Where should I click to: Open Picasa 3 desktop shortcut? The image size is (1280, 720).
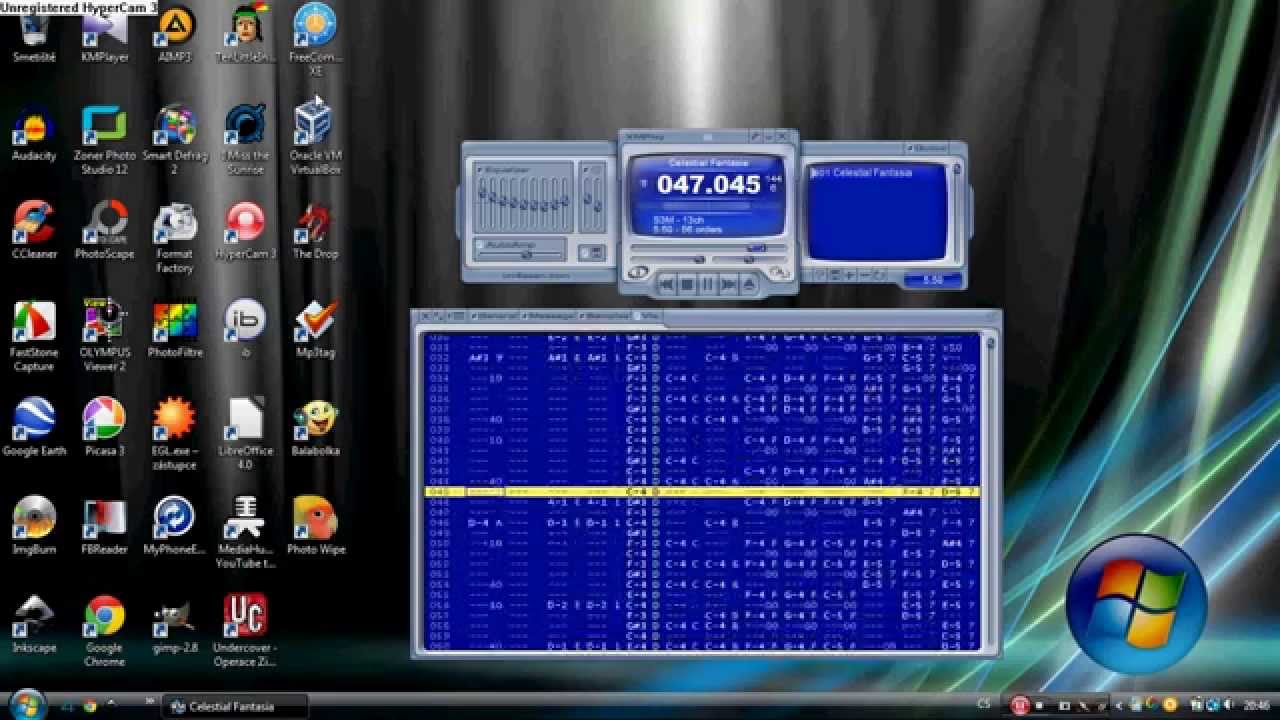pos(104,428)
